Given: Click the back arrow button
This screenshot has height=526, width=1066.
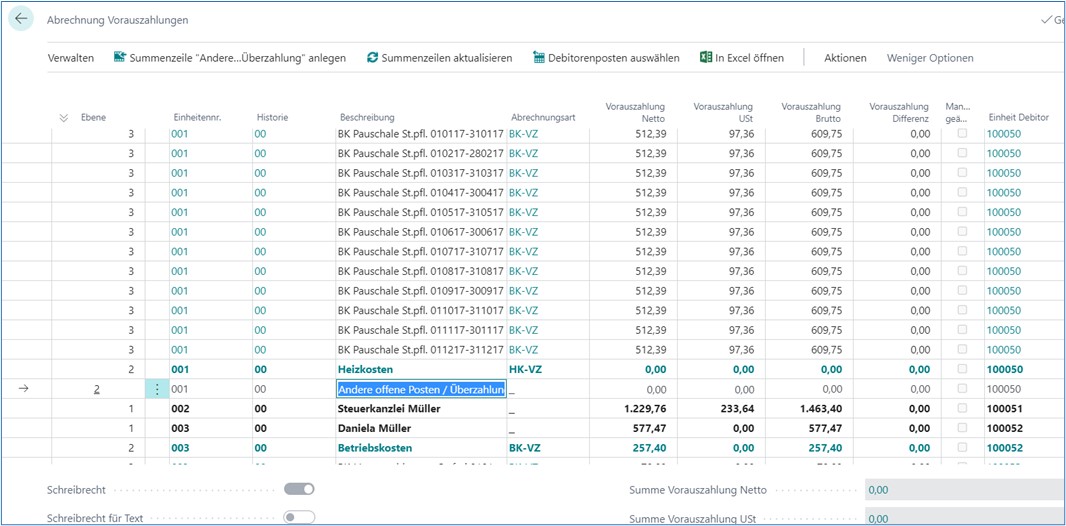Looking at the screenshot, I should (21, 19).
